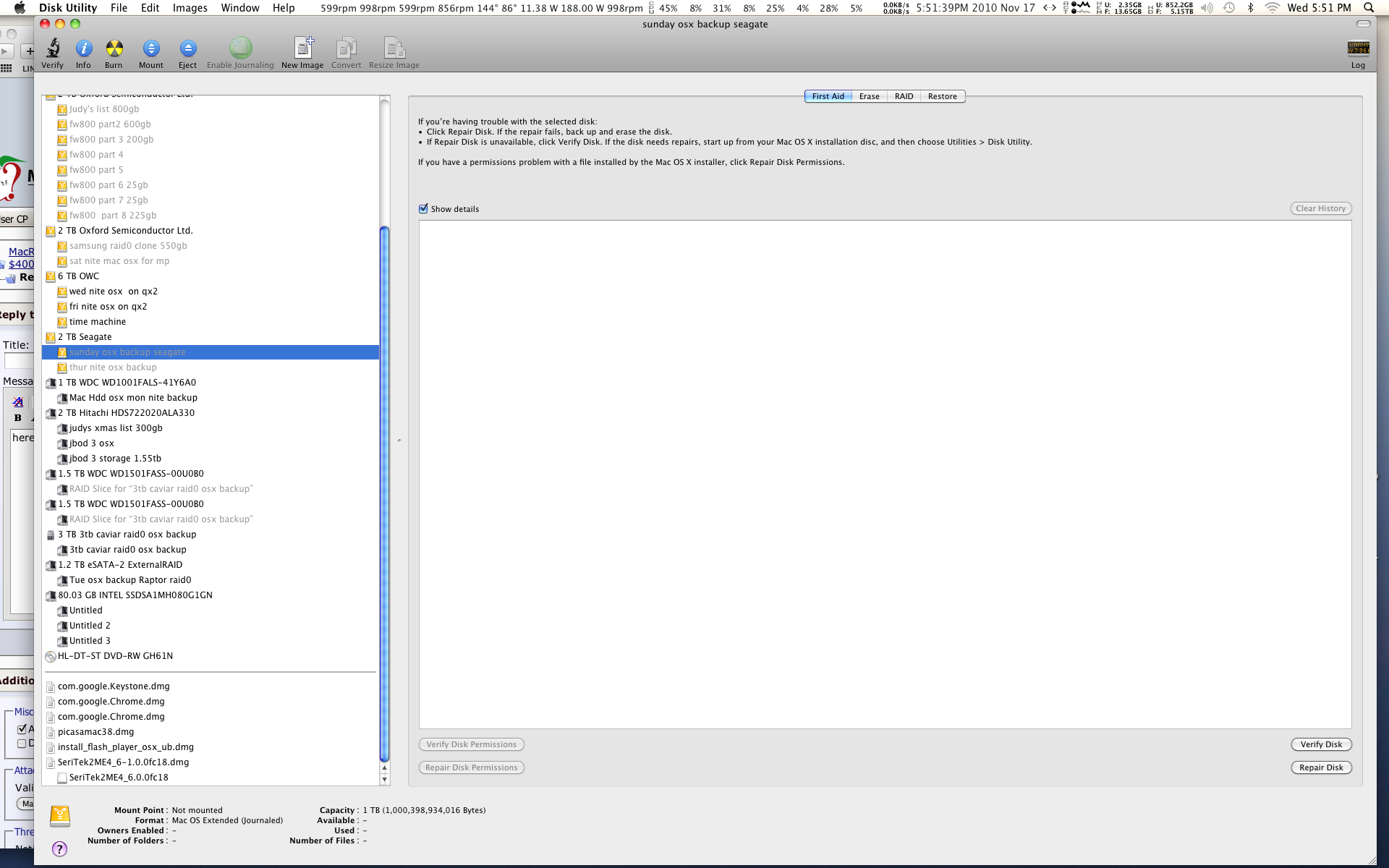The image size is (1389, 868).
Task: Click the picasamac38.dmg disk image icon
Action: [x=51, y=732]
